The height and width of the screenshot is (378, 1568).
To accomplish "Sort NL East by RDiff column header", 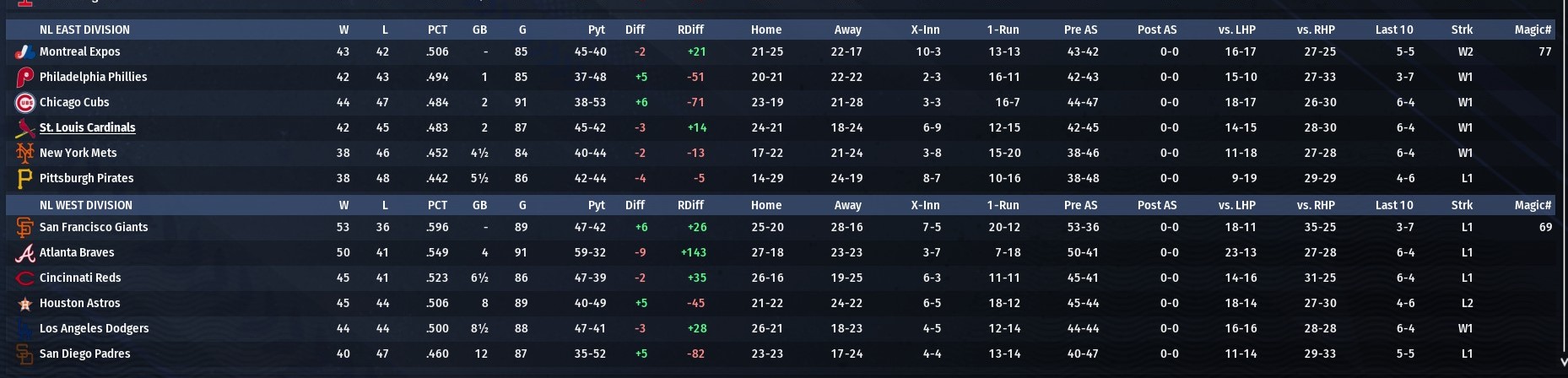I will 690,30.
